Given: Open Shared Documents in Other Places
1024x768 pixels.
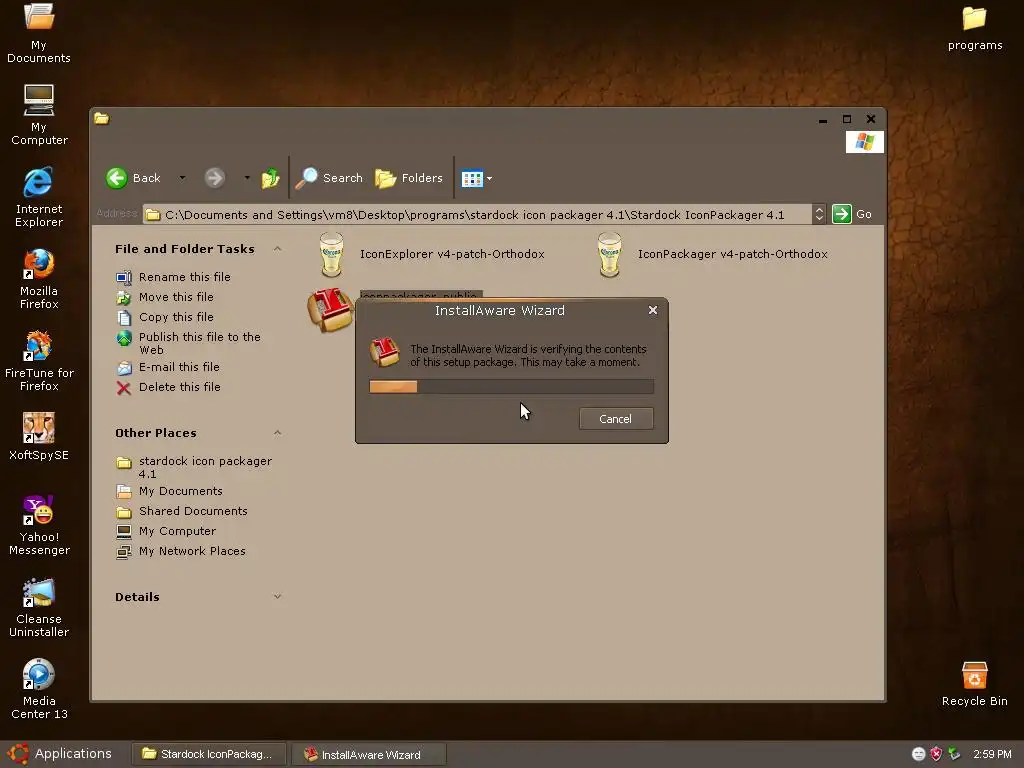Looking at the screenshot, I should pos(182,511).
